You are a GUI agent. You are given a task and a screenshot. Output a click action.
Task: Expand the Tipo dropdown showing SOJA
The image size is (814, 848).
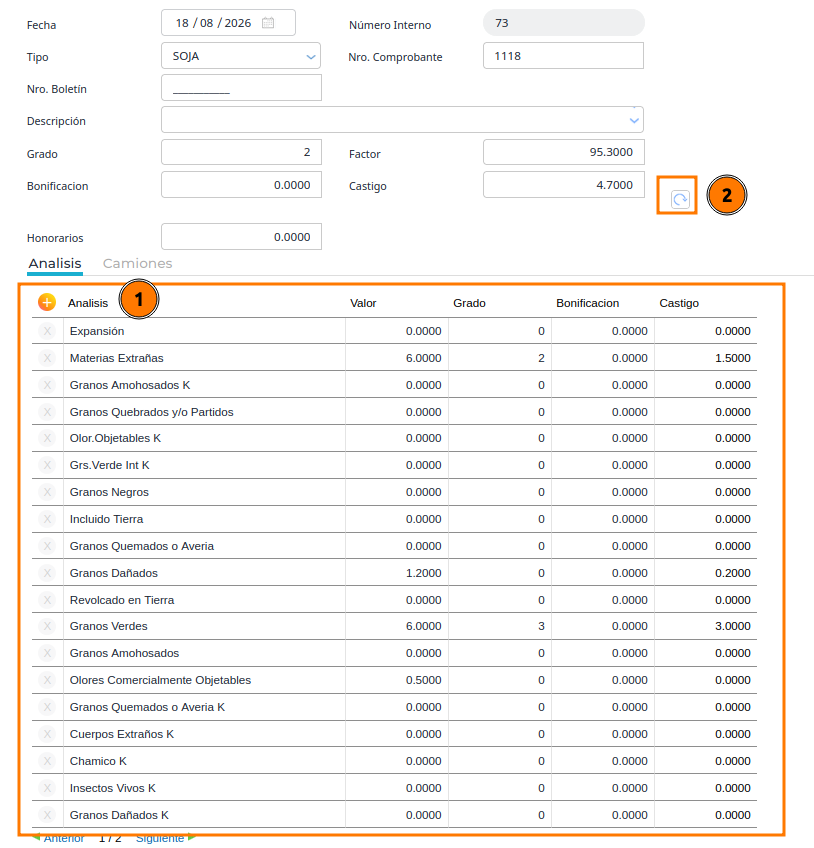pyautogui.click(x=241, y=56)
